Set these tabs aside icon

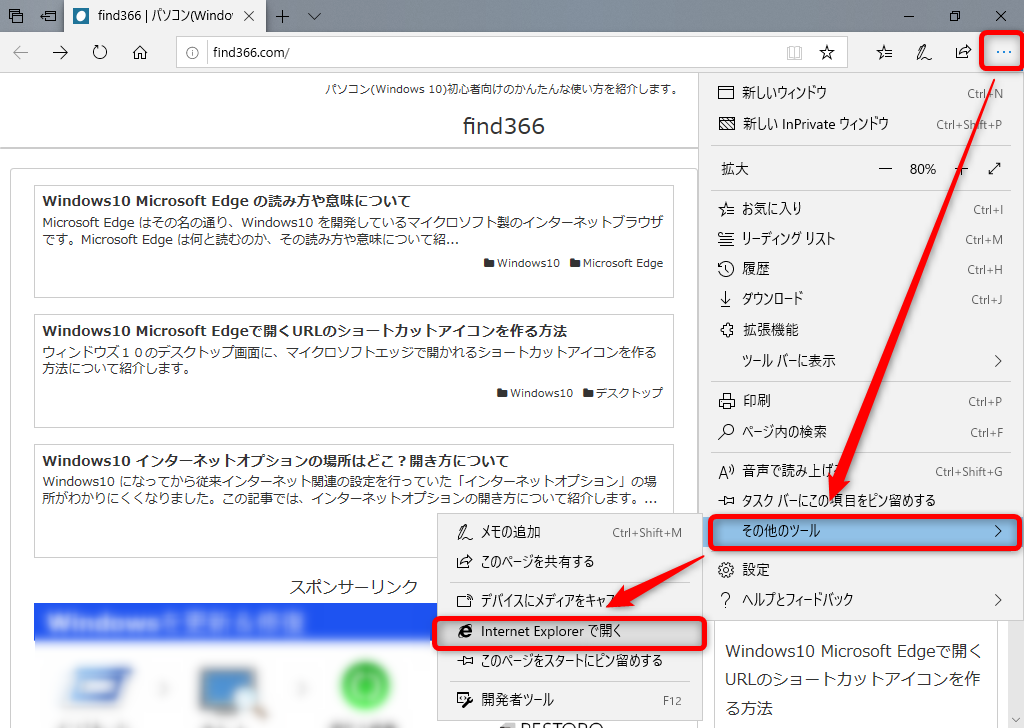pos(48,16)
